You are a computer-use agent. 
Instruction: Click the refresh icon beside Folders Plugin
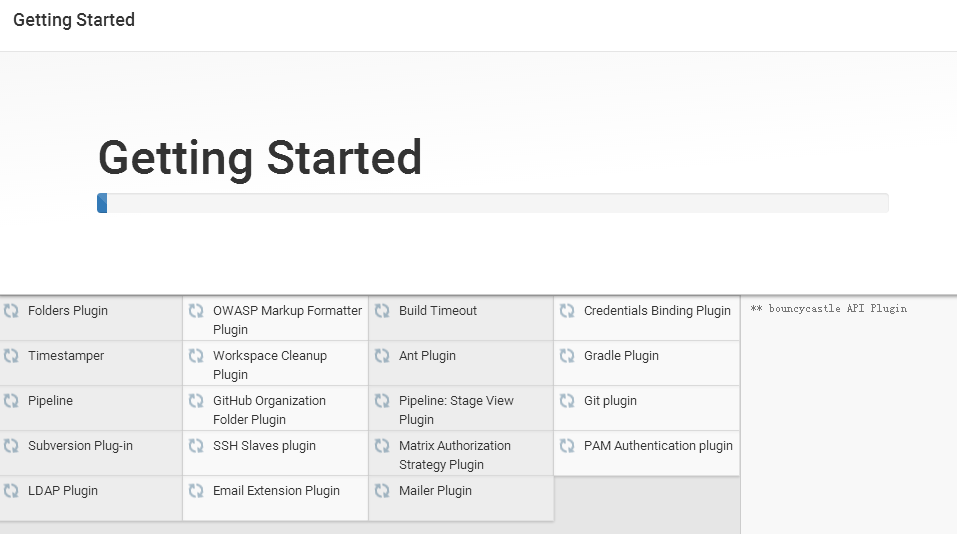[11, 311]
